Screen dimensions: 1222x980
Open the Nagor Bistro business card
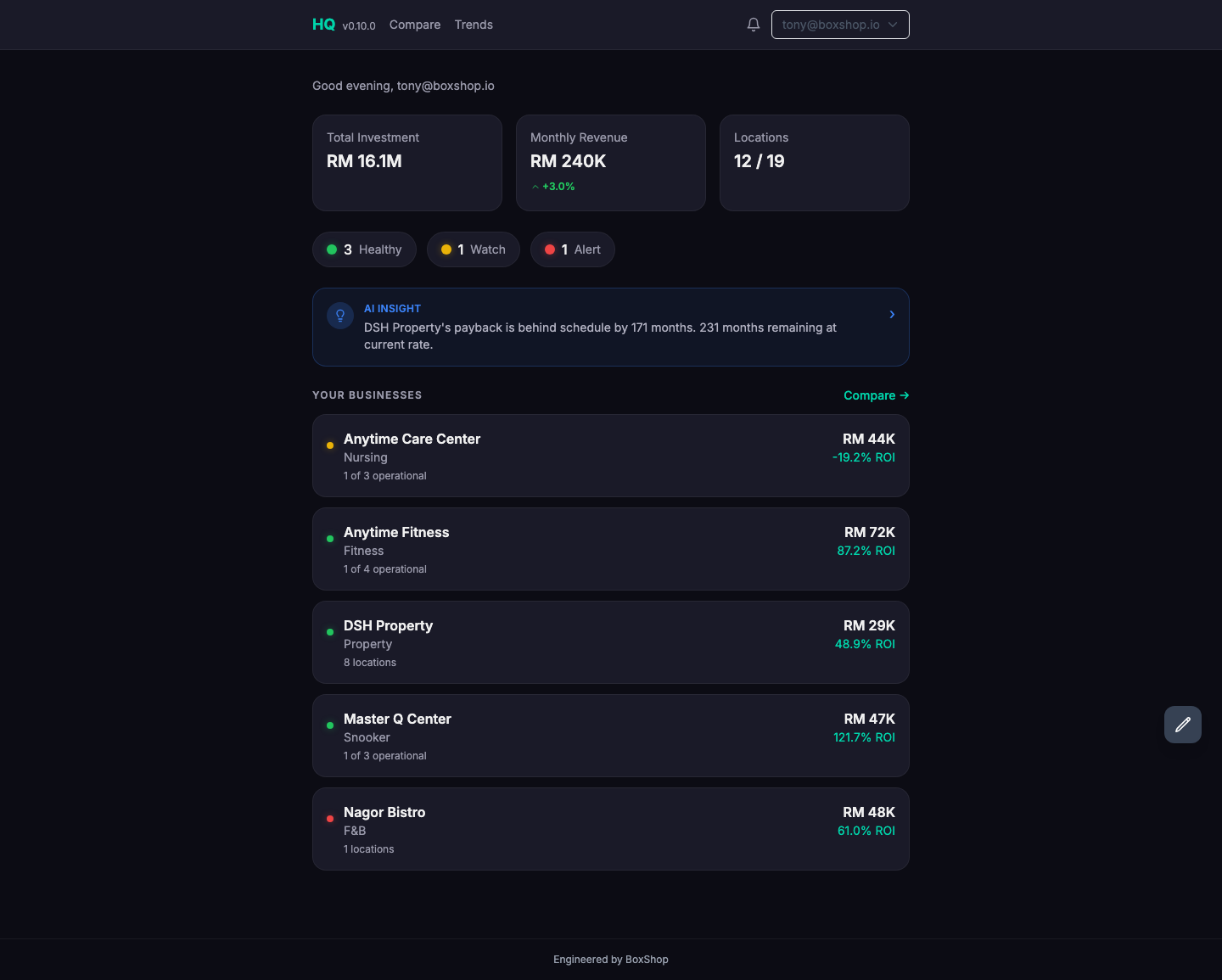pyautogui.click(x=611, y=829)
